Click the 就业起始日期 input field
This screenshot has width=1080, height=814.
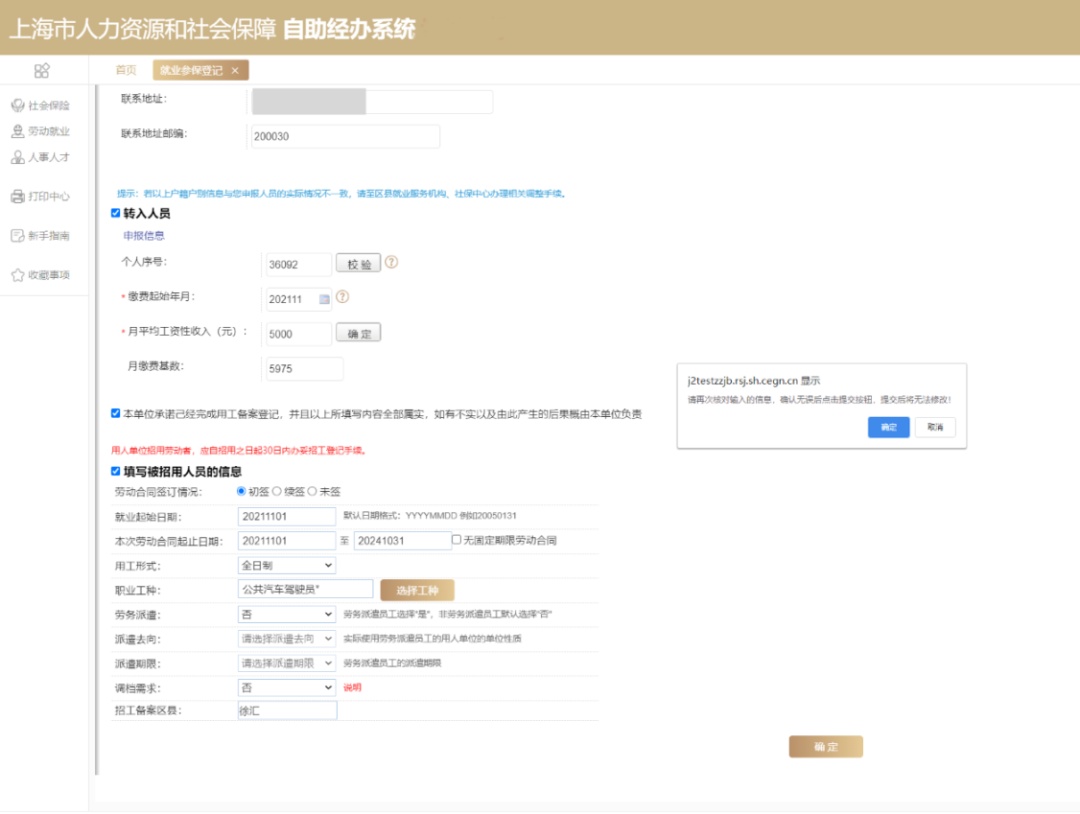click(x=287, y=516)
